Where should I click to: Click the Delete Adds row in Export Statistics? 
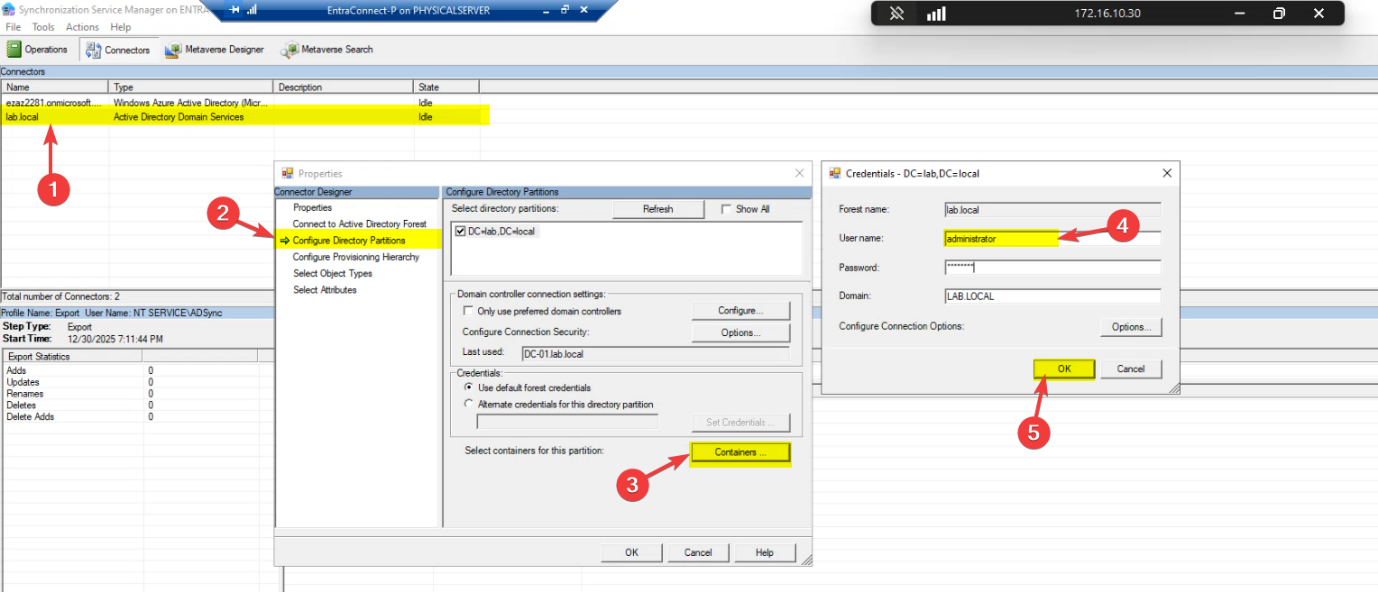tap(130, 416)
